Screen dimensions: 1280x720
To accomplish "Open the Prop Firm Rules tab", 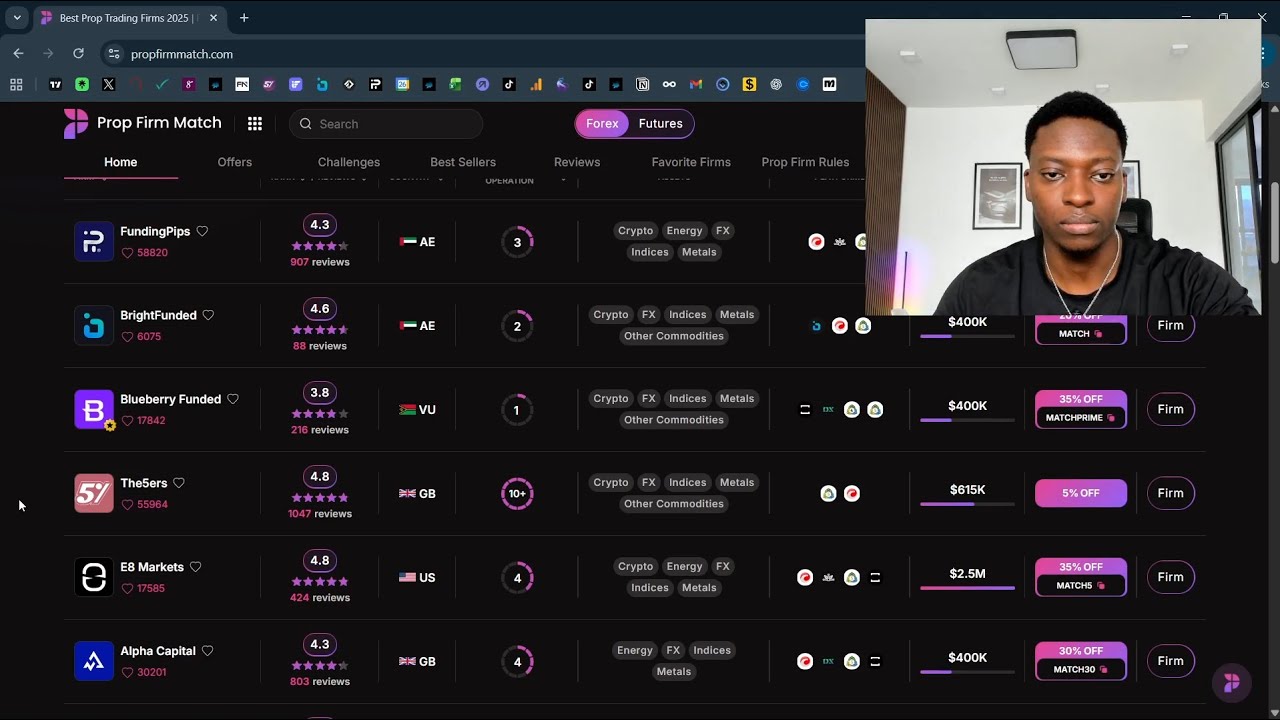I will tap(805, 162).
